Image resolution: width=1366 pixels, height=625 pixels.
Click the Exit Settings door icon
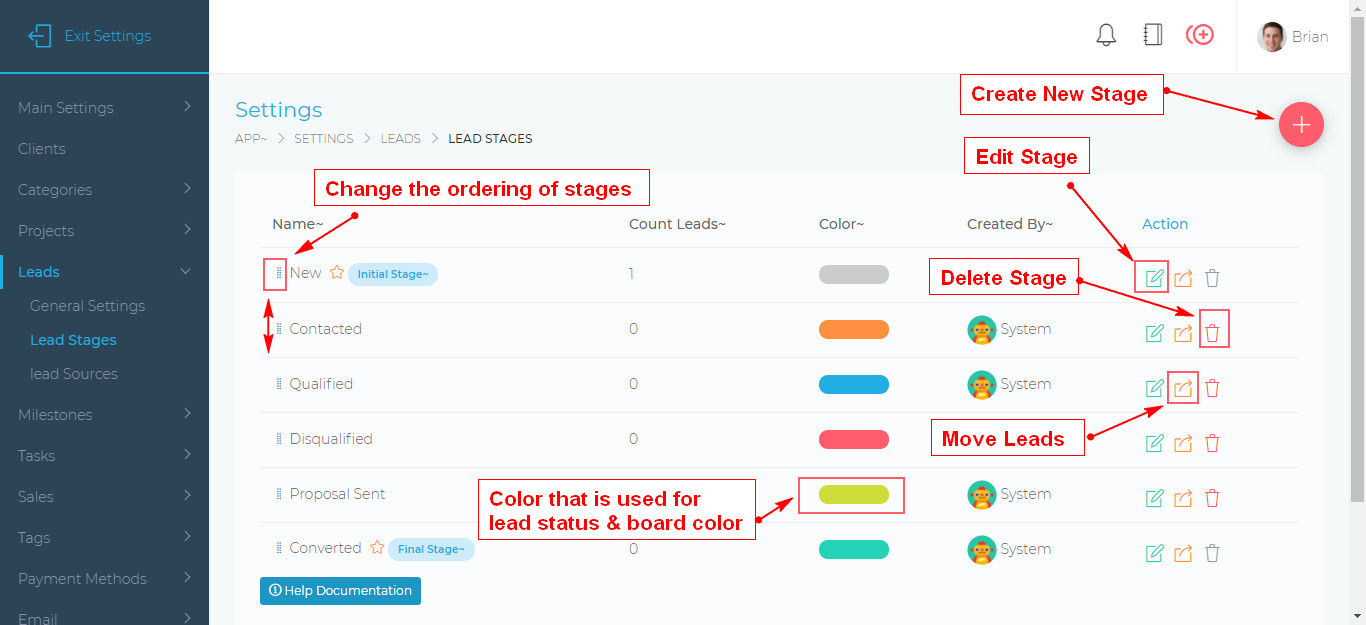(40, 35)
